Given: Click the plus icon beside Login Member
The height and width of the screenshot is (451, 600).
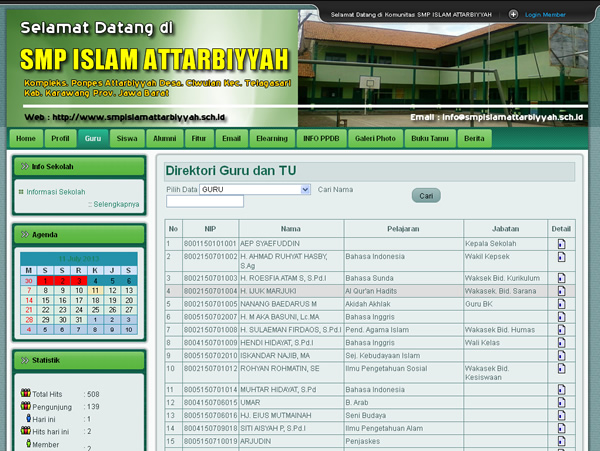Looking at the screenshot, I should pos(513,15).
